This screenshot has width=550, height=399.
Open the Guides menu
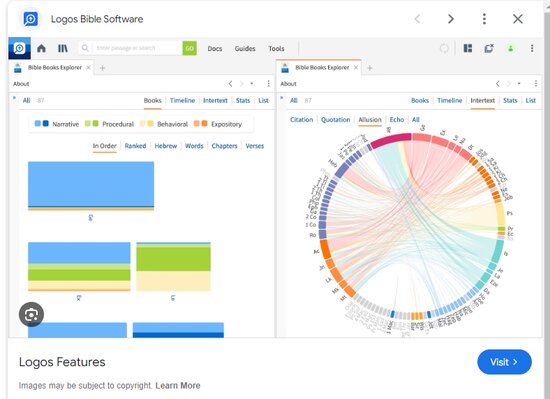[245, 48]
